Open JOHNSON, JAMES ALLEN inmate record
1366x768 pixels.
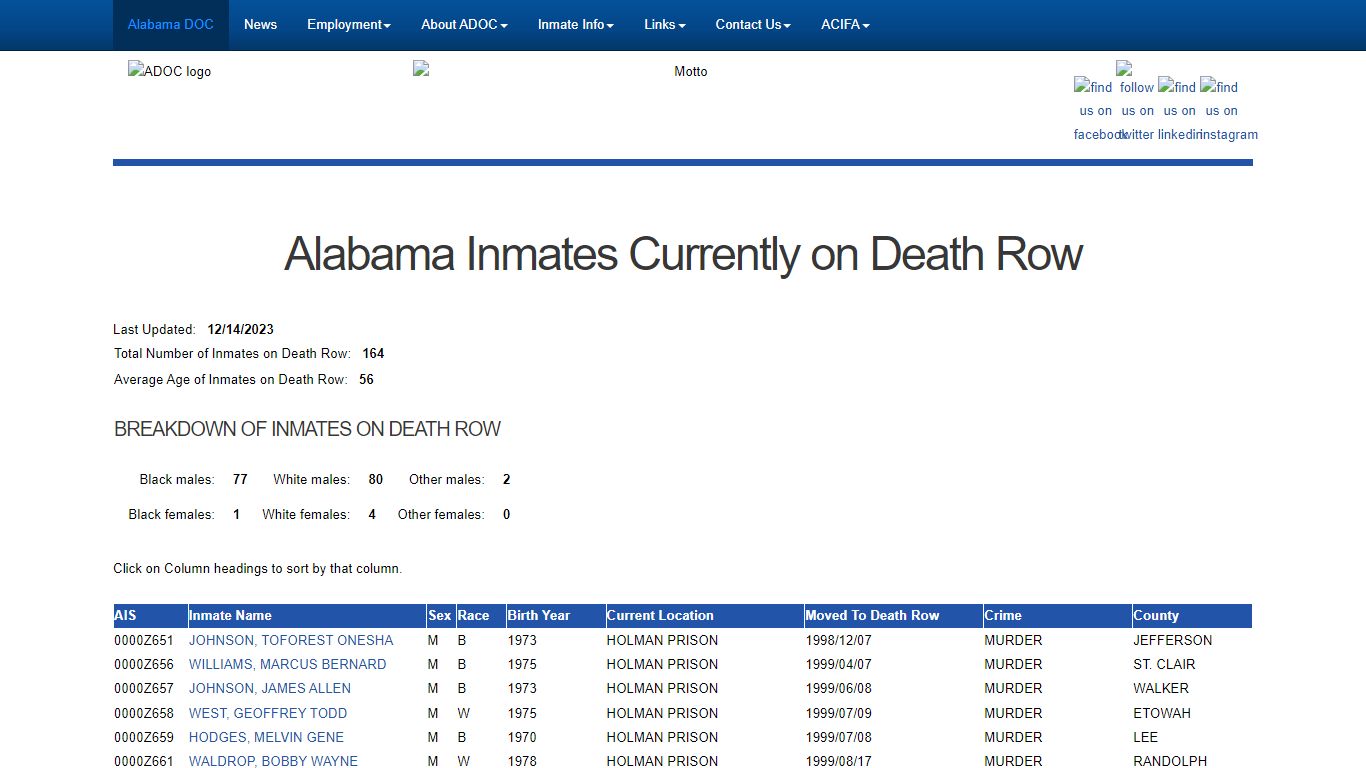pyautogui.click(x=270, y=688)
